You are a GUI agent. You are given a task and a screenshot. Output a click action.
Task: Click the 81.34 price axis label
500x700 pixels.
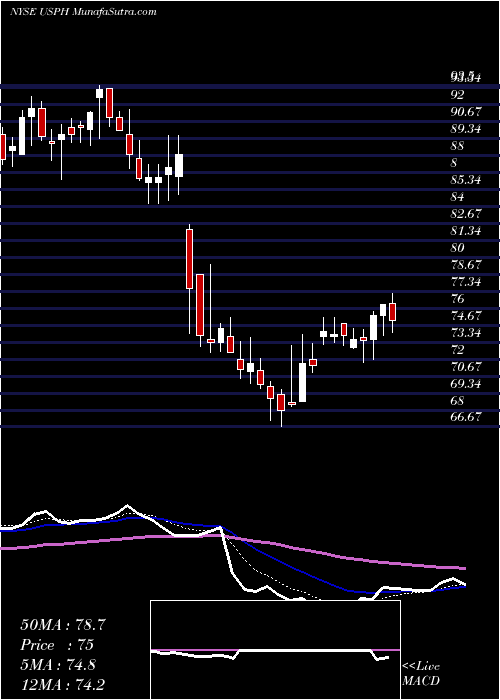(x=466, y=231)
